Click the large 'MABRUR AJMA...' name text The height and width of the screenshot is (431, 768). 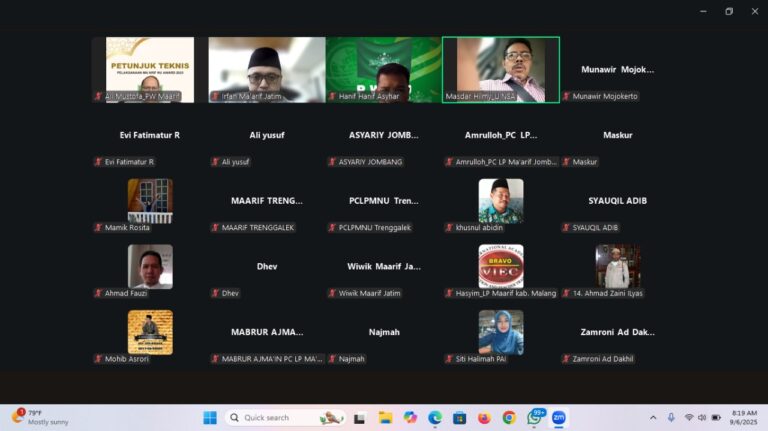(x=267, y=332)
